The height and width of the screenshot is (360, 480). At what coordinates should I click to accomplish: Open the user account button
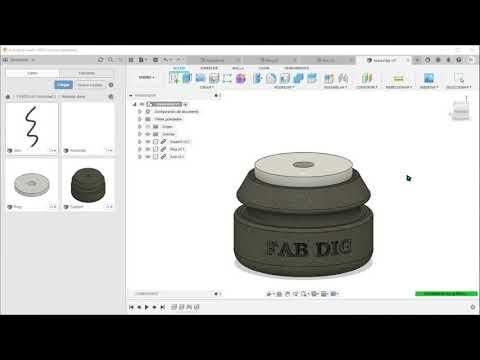pos(471,60)
